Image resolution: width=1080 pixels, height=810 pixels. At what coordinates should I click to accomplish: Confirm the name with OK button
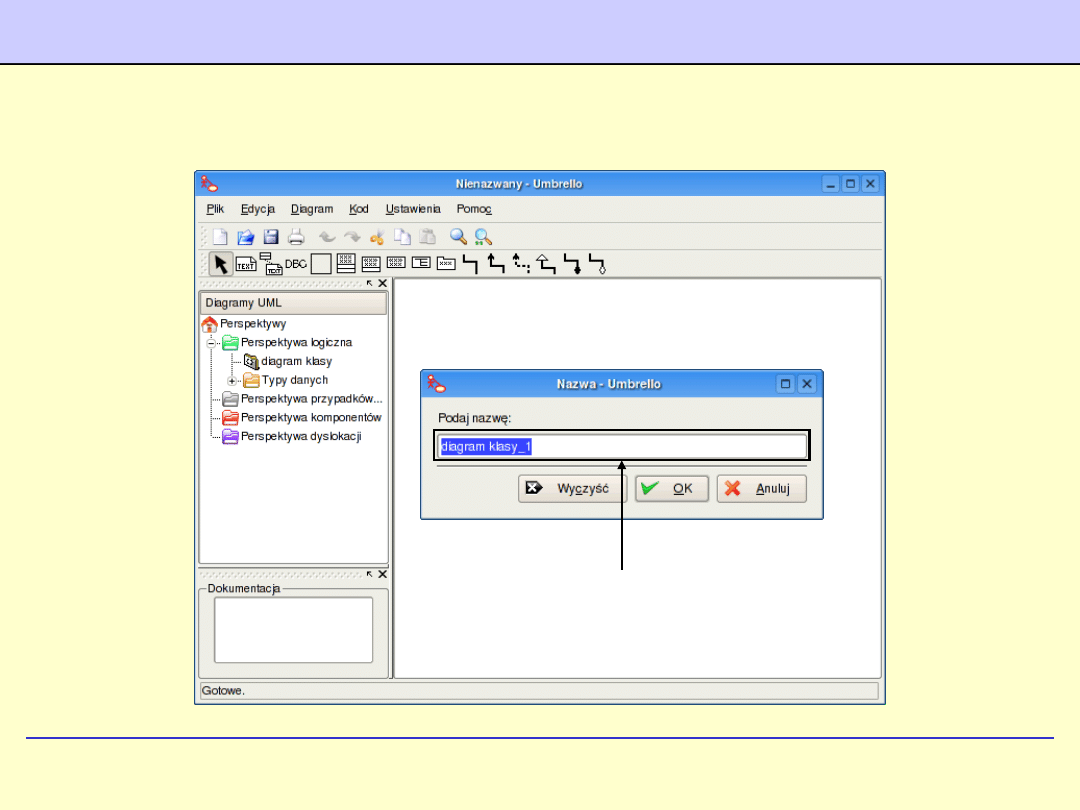(x=672, y=489)
